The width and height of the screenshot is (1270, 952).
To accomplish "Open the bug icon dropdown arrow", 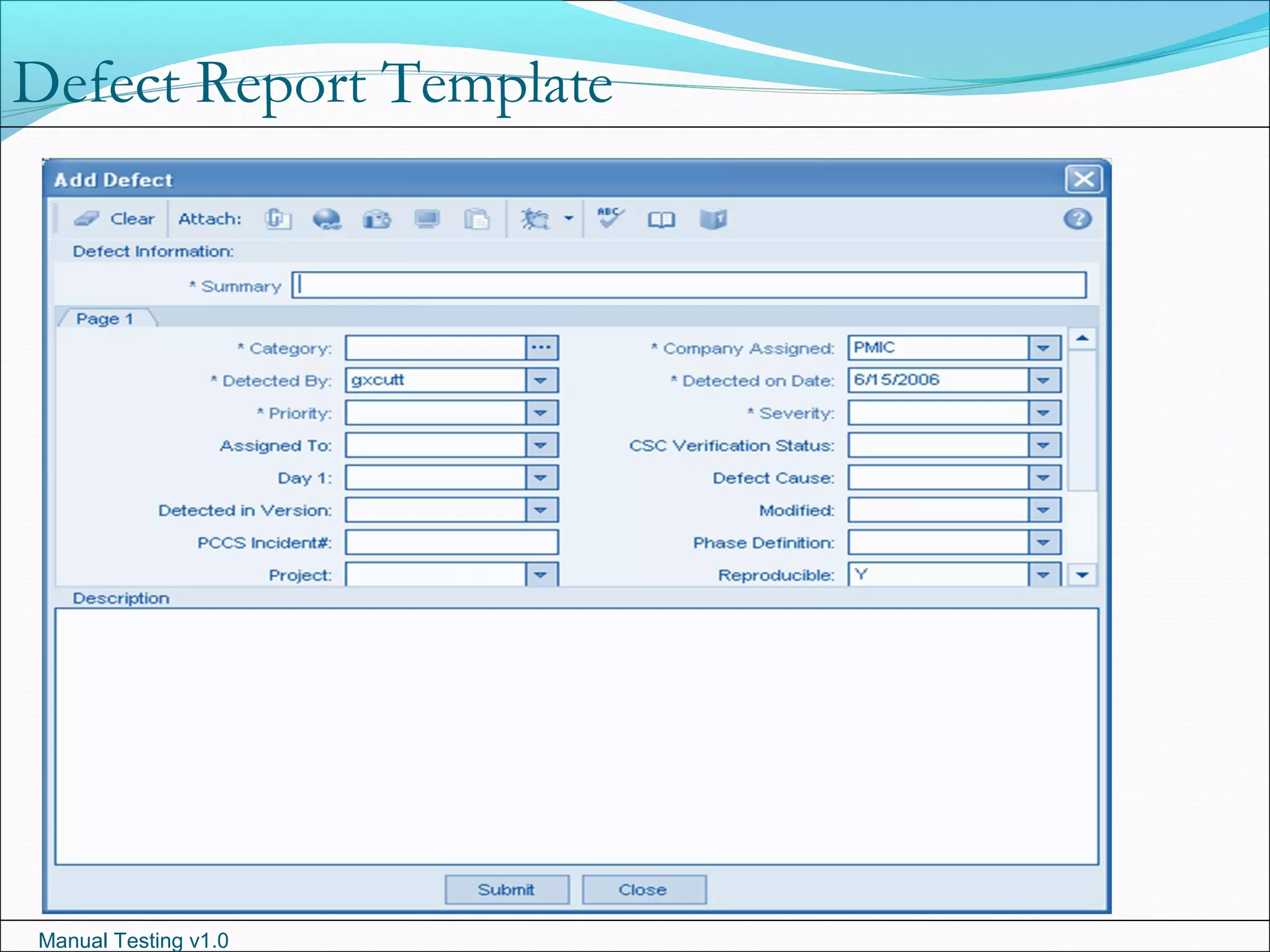I will click(x=569, y=218).
